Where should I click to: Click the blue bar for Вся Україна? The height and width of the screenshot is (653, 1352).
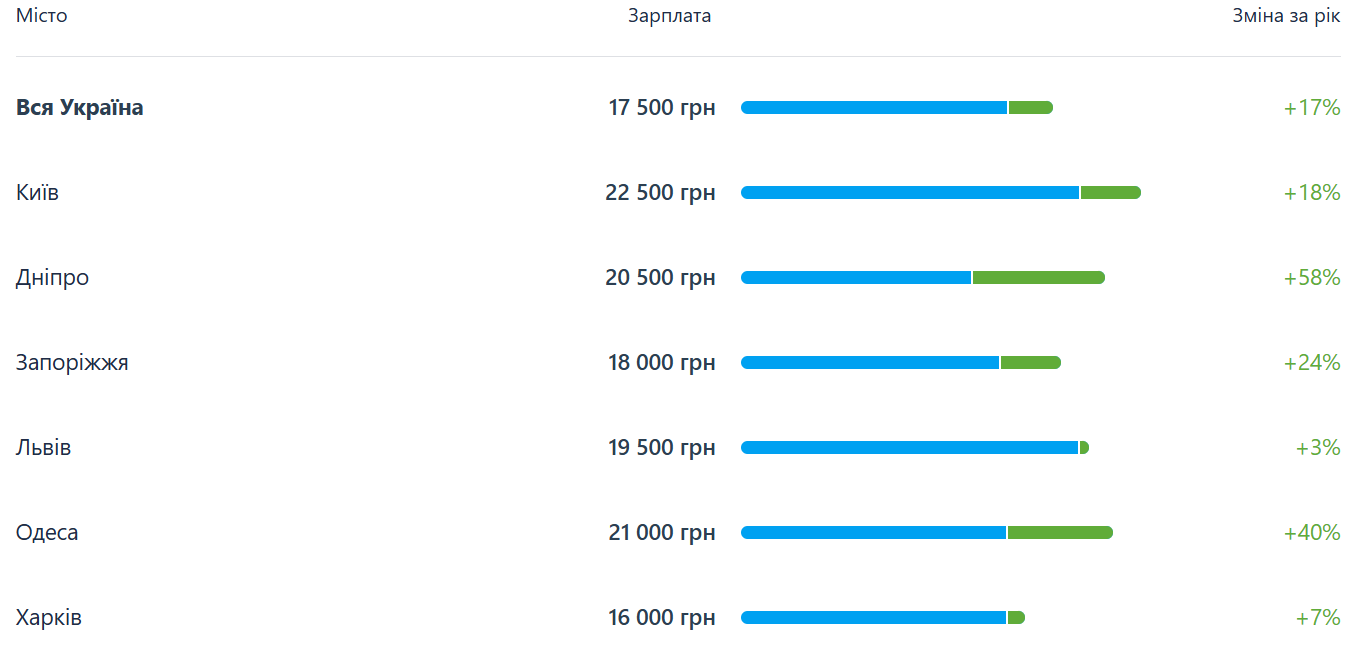click(874, 107)
